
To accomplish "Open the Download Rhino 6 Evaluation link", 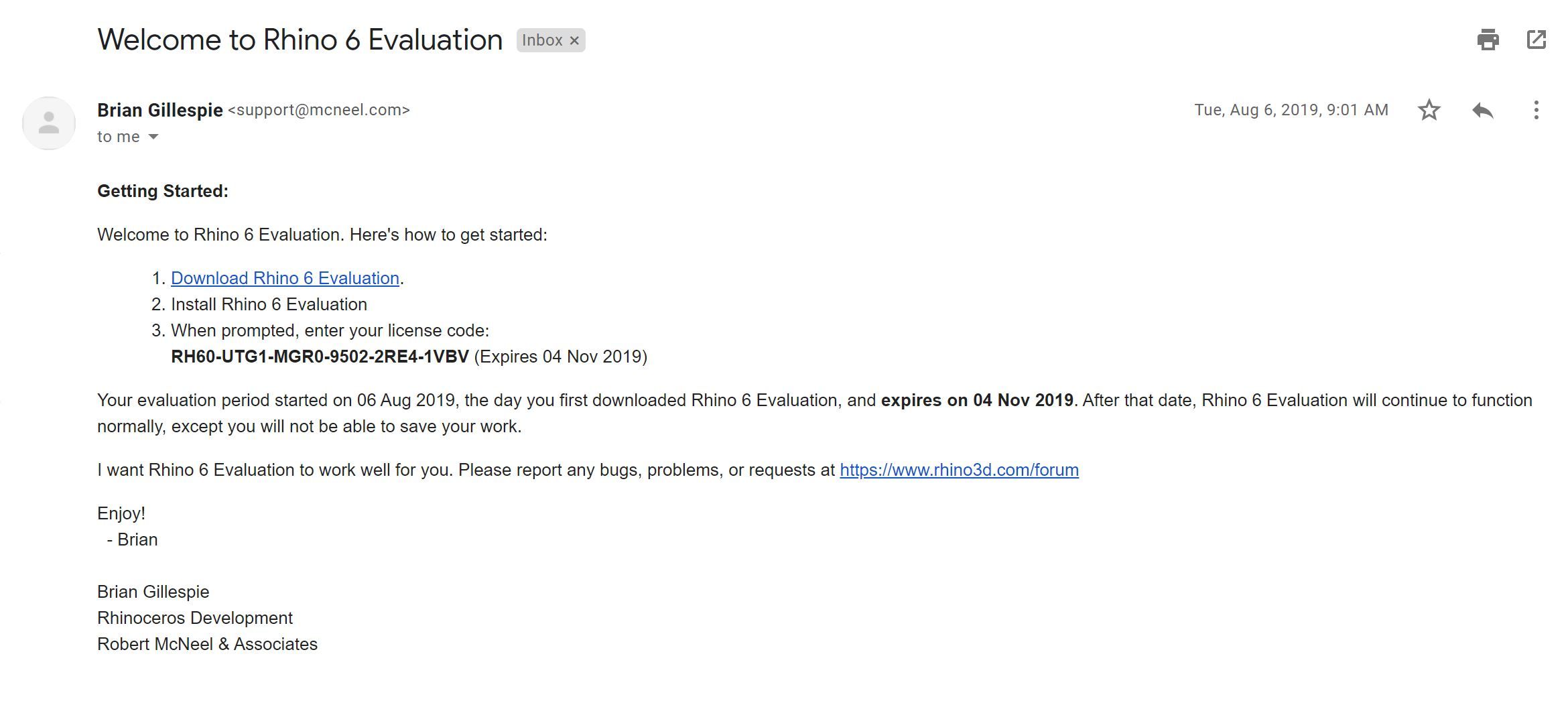I will pos(285,278).
